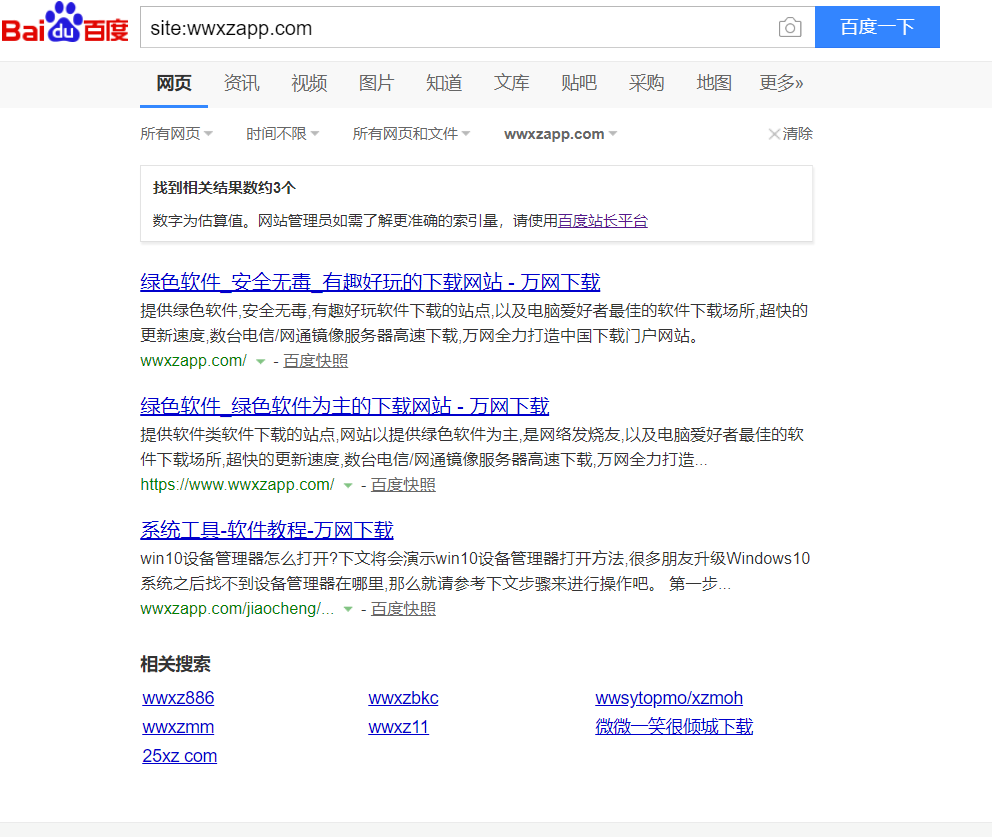Expand arrow beside wwxzapp.com/jiaocheng/ URL
992x837 pixels.
point(347,609)
